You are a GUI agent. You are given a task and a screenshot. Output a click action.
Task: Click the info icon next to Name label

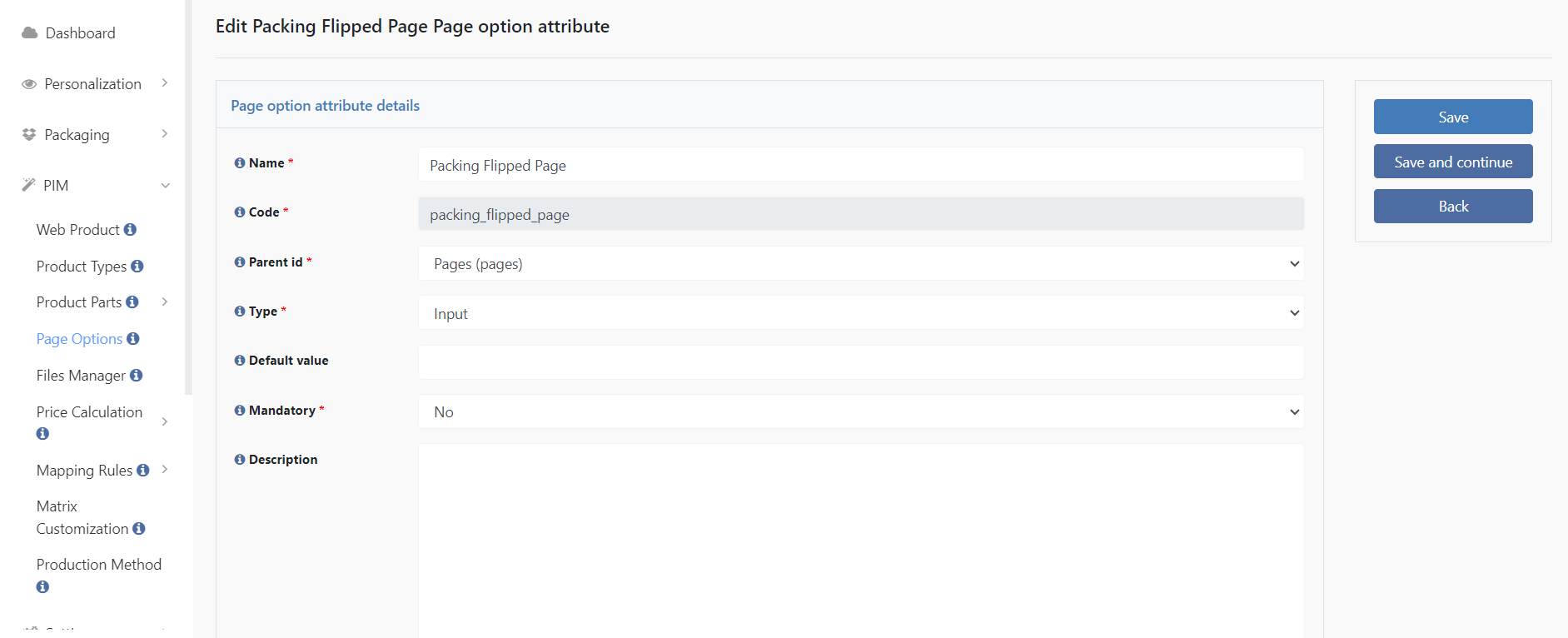tap(240, 163)
